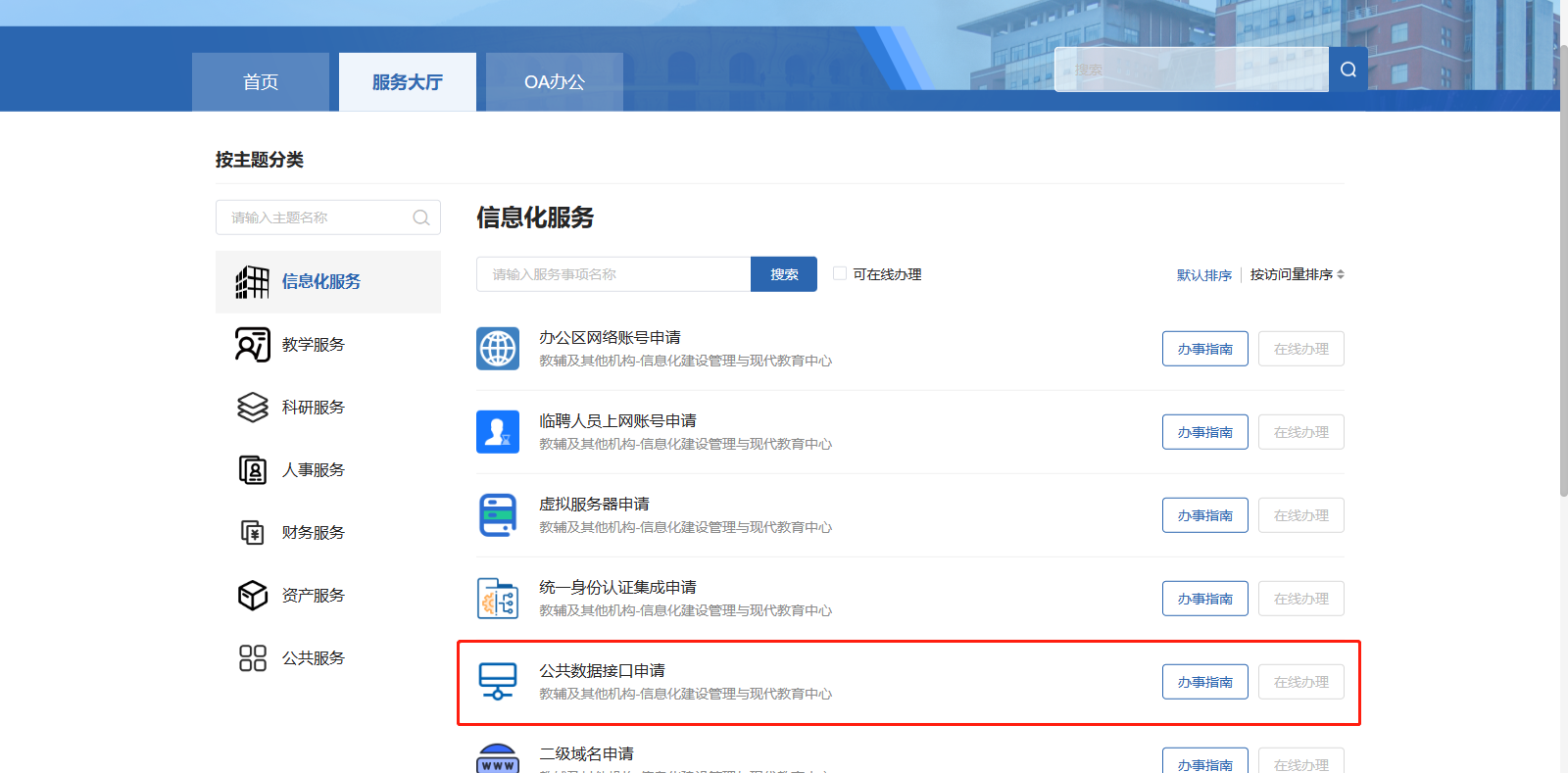
Task: Click the globe icon for 办公区网络账号申请
Action: click(498, 349)
